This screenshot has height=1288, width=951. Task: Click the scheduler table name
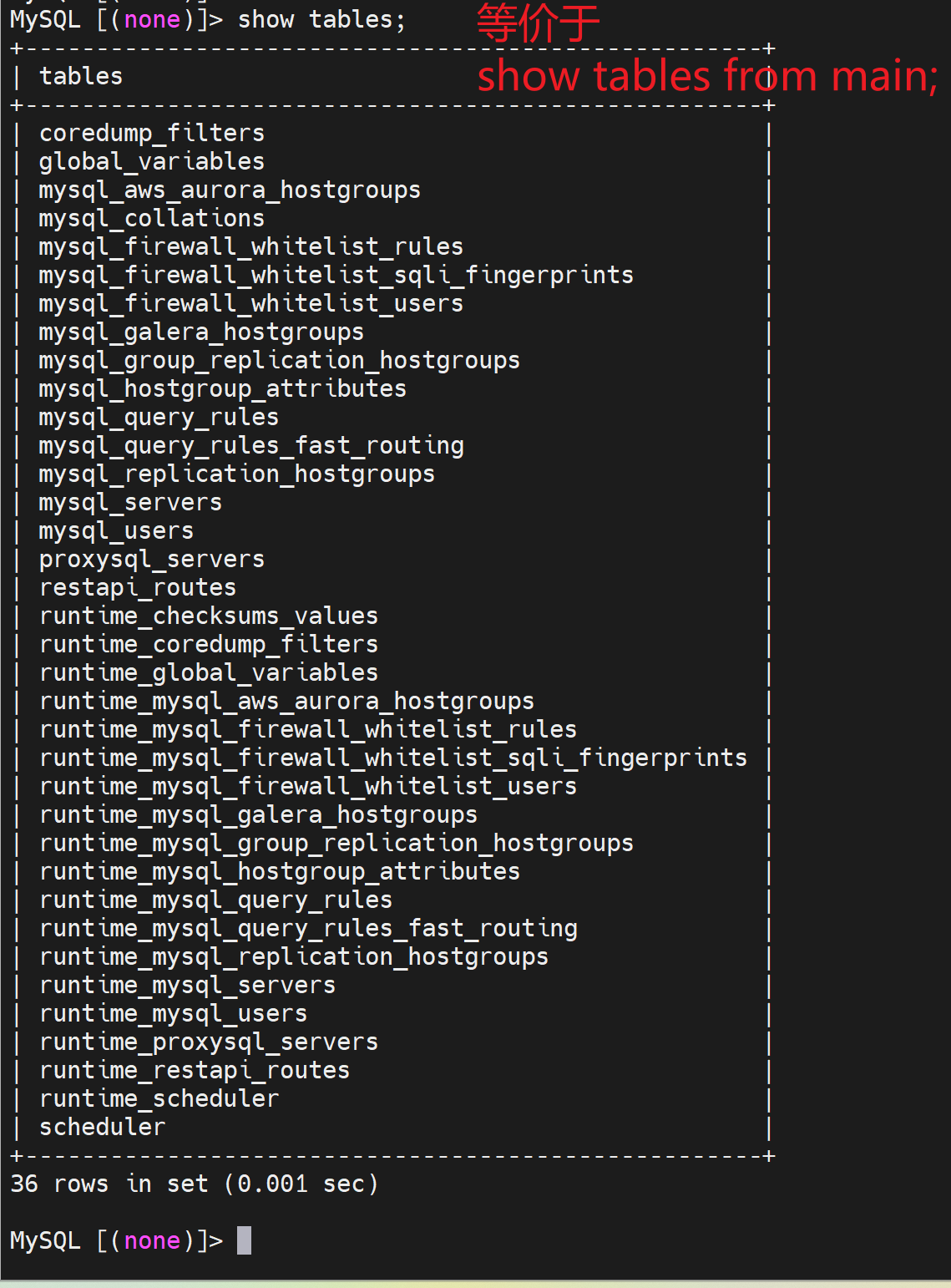tap(102, 1127)
